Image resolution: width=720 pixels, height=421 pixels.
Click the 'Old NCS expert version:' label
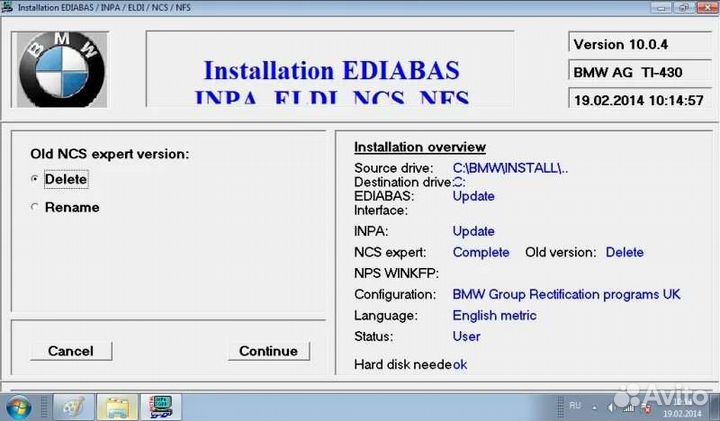click(110, 154)
